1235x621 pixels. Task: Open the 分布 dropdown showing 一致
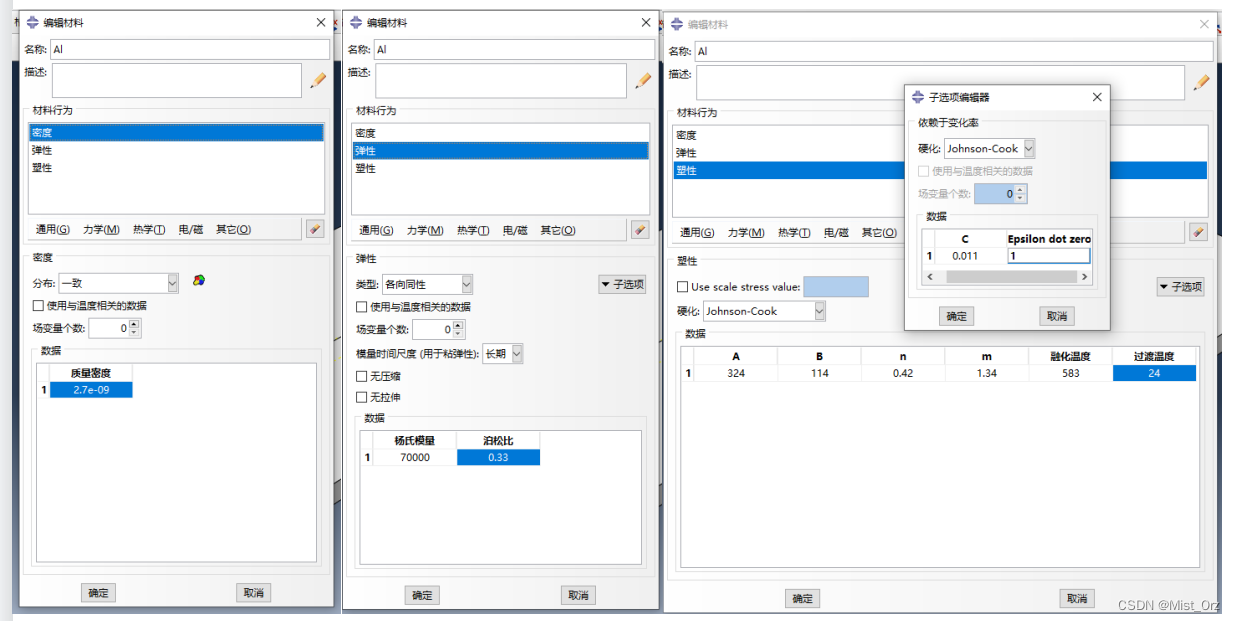click(x=118, y=283)
